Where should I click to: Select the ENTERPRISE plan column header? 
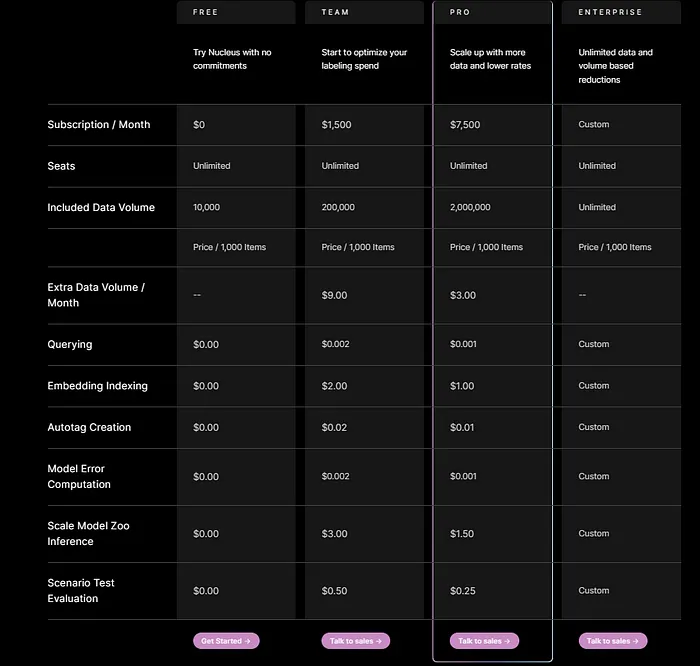coord(610,12)
